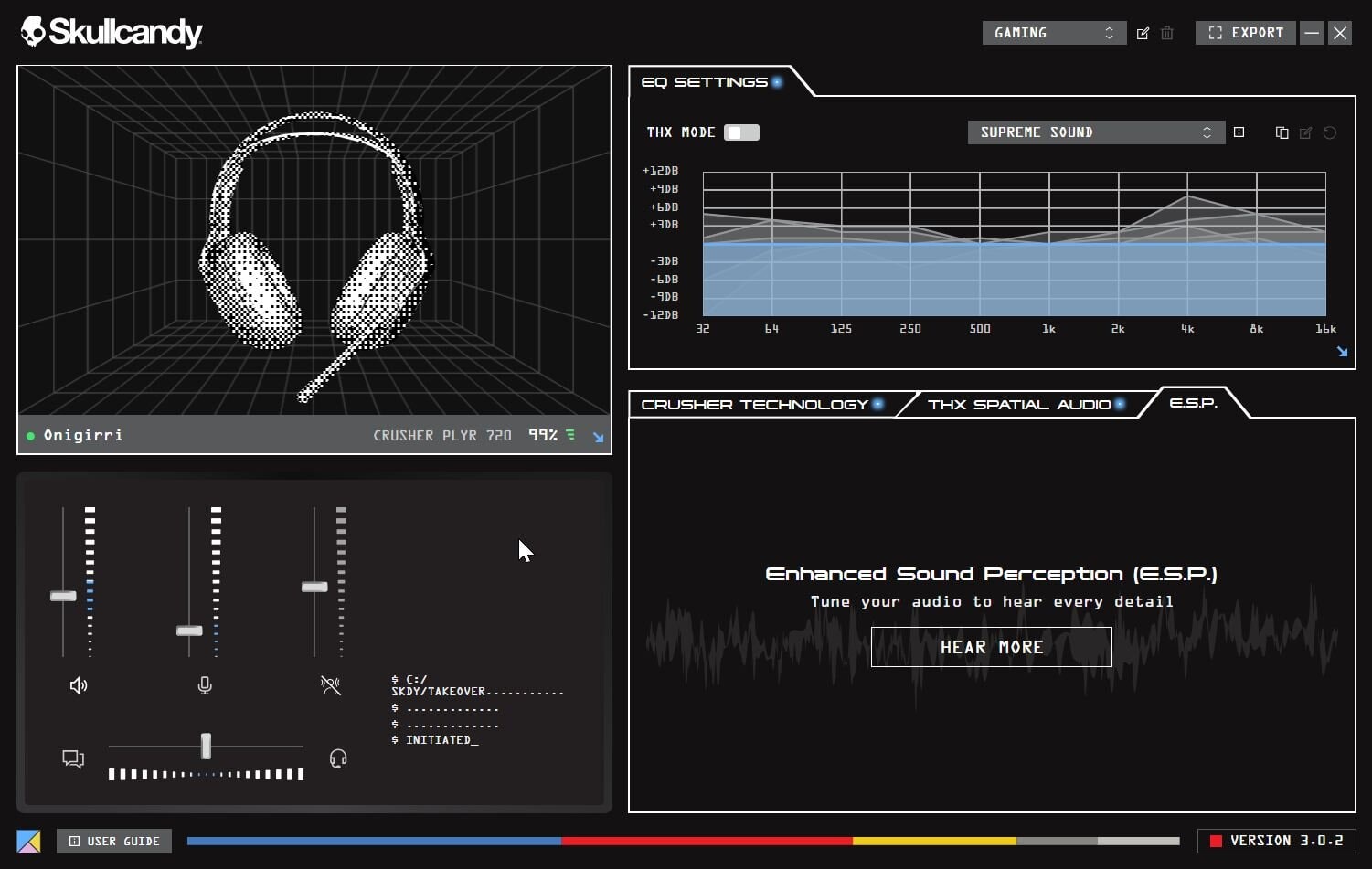Toggle the THX Mode switch
This screenshot has width=1372, height=869.
pos(741,132)
